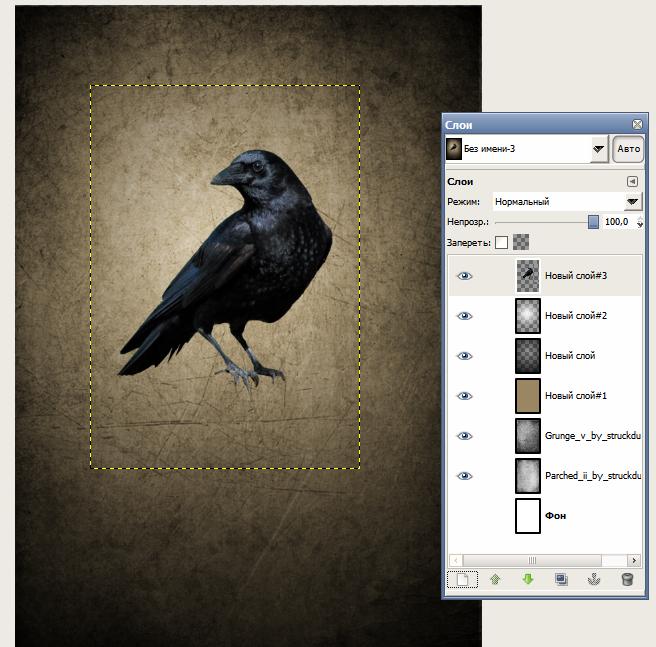Hide the Grunge_v_by_struckdu layer
Screen dimensions: 656x647
(464, 436)
